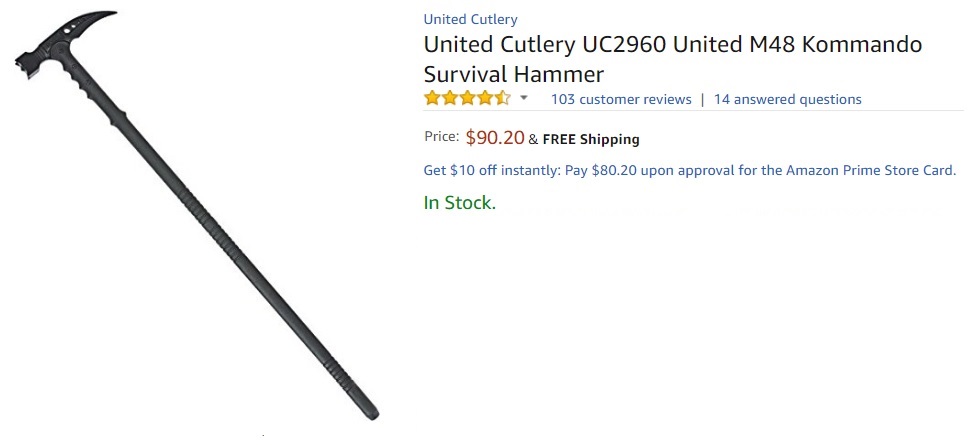View the 14 answered questions
Viewport: 978px width, 445px height.
point(787,99)
